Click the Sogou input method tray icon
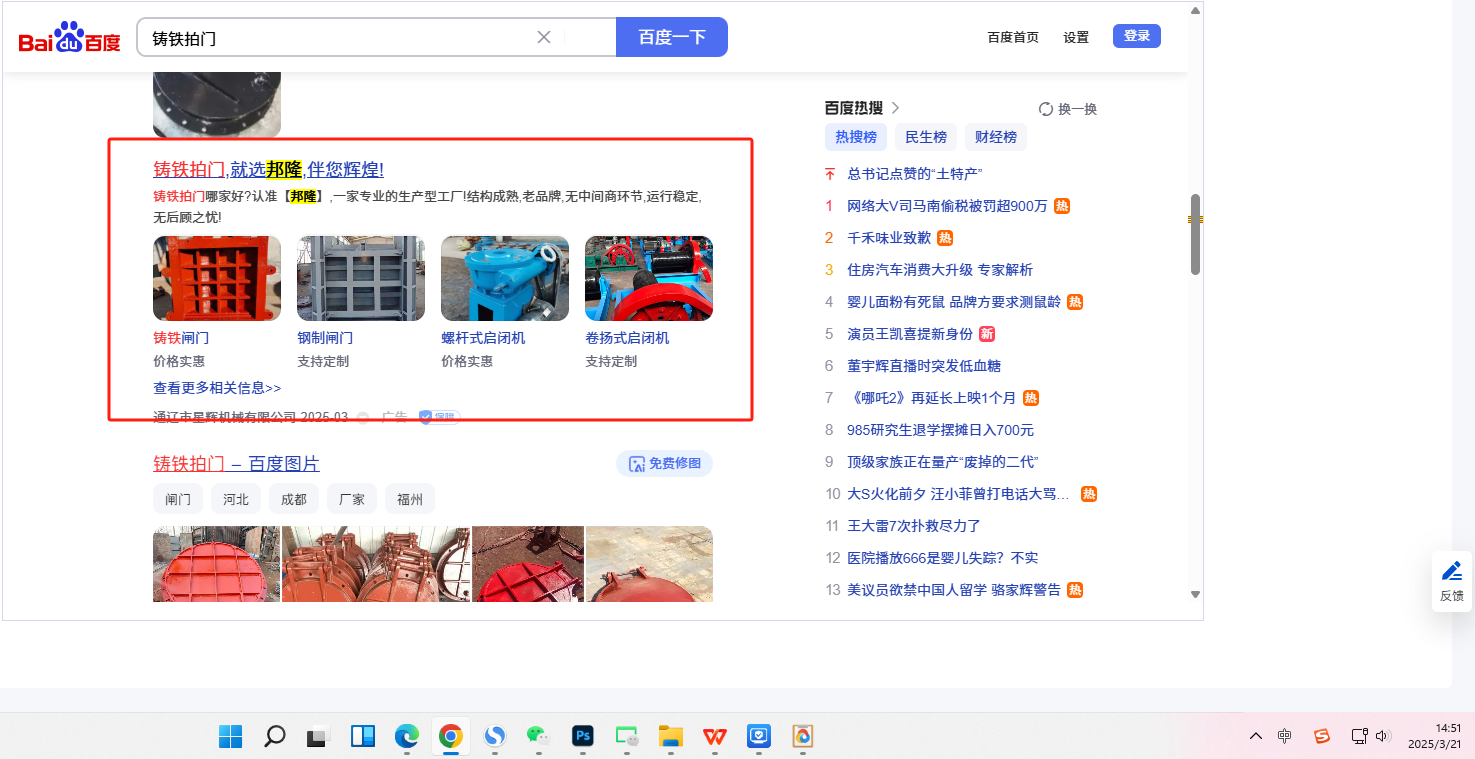The image size is (1475, 759). click(1322, 737)
